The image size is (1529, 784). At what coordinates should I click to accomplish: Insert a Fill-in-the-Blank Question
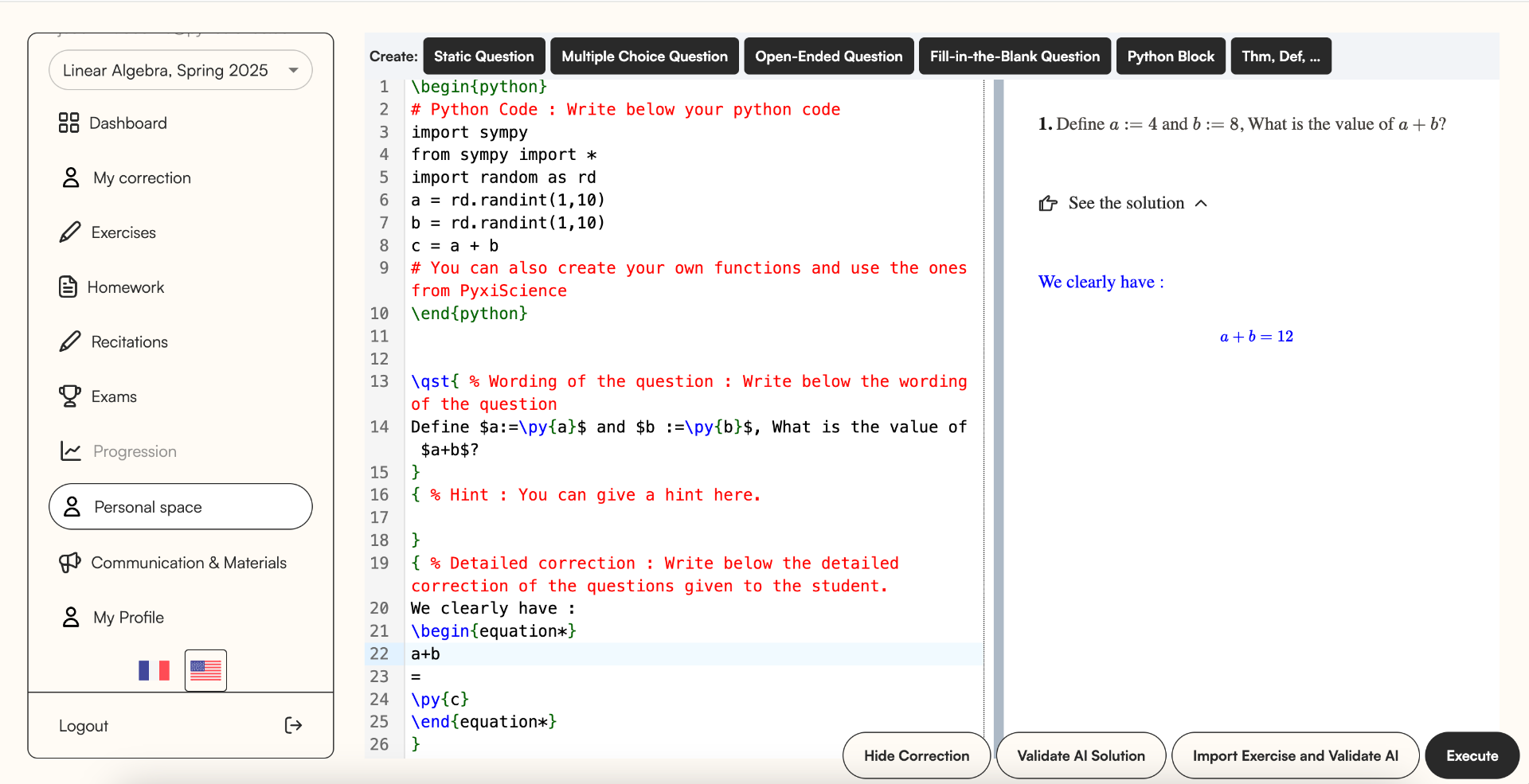click(x=1014, y=56)
